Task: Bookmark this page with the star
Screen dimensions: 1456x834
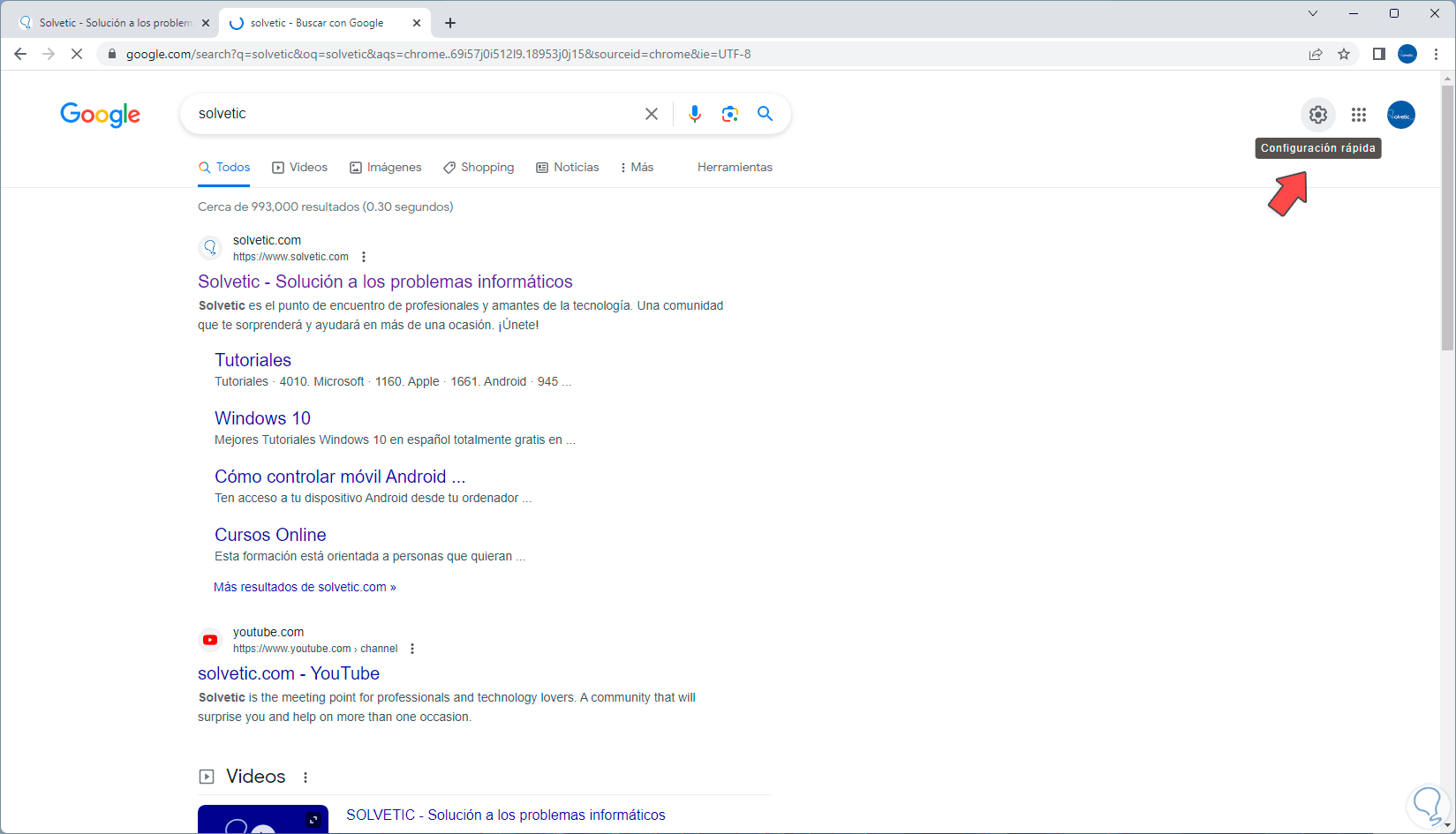Action: point(1344,54)
